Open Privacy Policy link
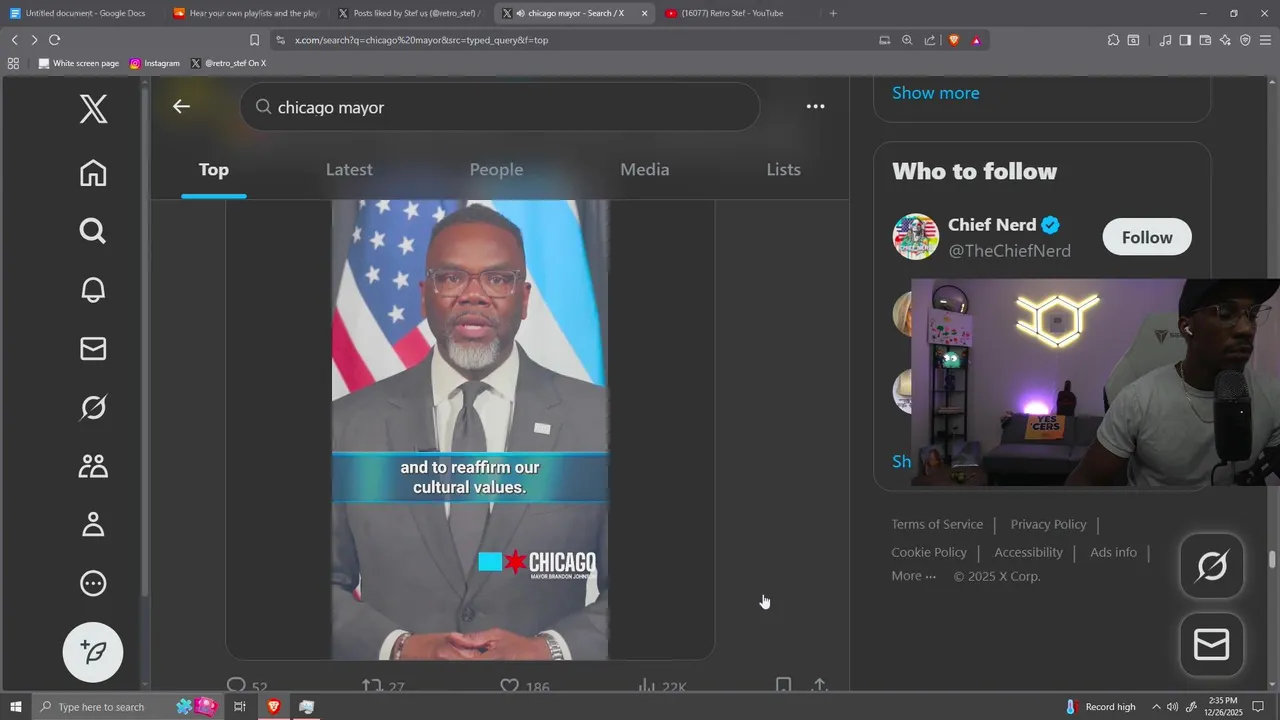 1048,524
